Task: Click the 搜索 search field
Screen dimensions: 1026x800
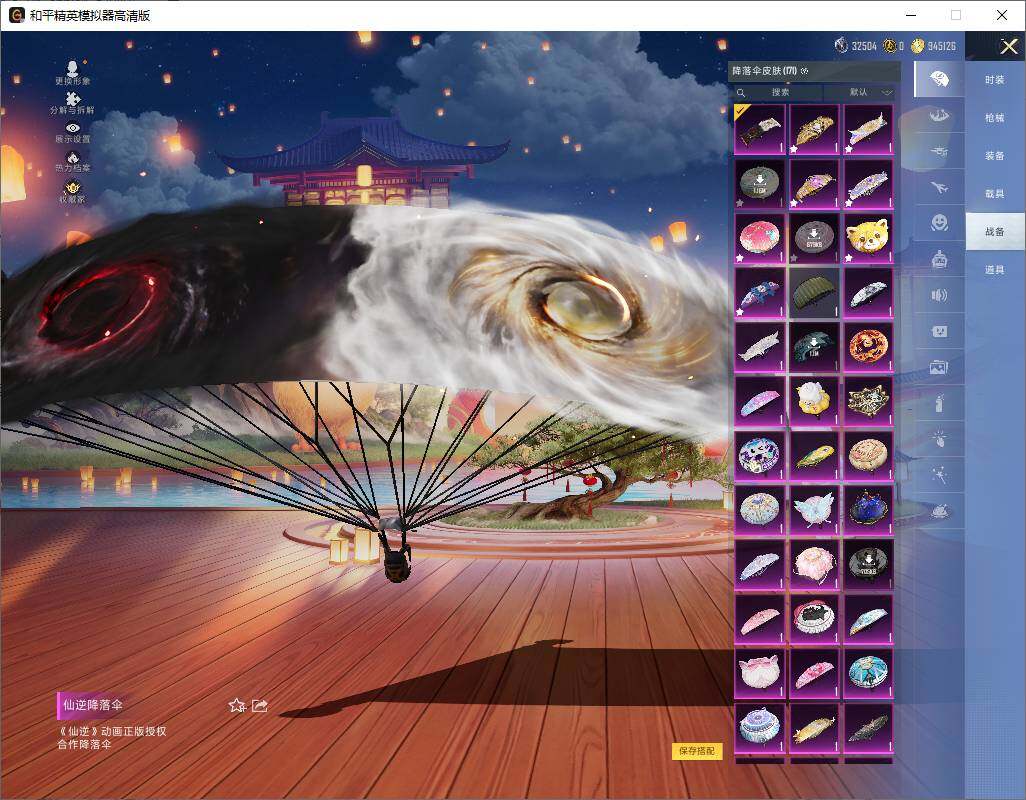Action: (779, 92)
